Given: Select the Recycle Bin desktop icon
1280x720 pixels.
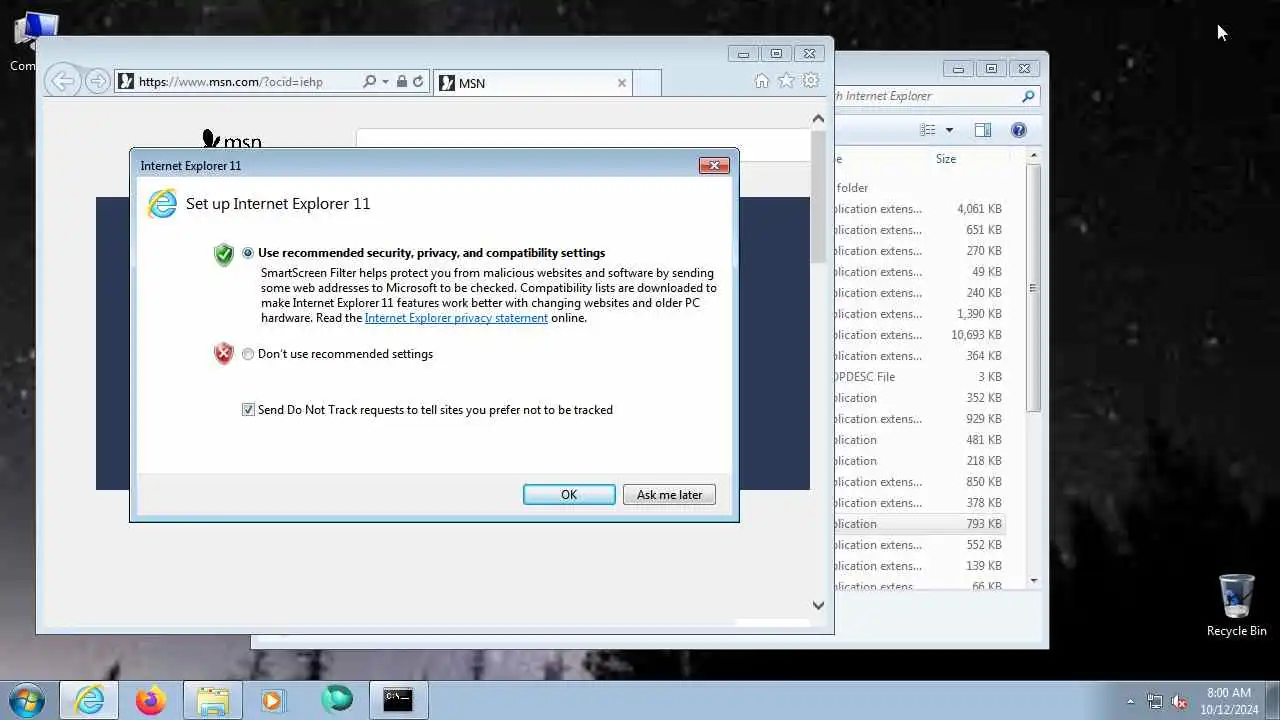Looking at the screenshot, I should (x=1237, y=605).
